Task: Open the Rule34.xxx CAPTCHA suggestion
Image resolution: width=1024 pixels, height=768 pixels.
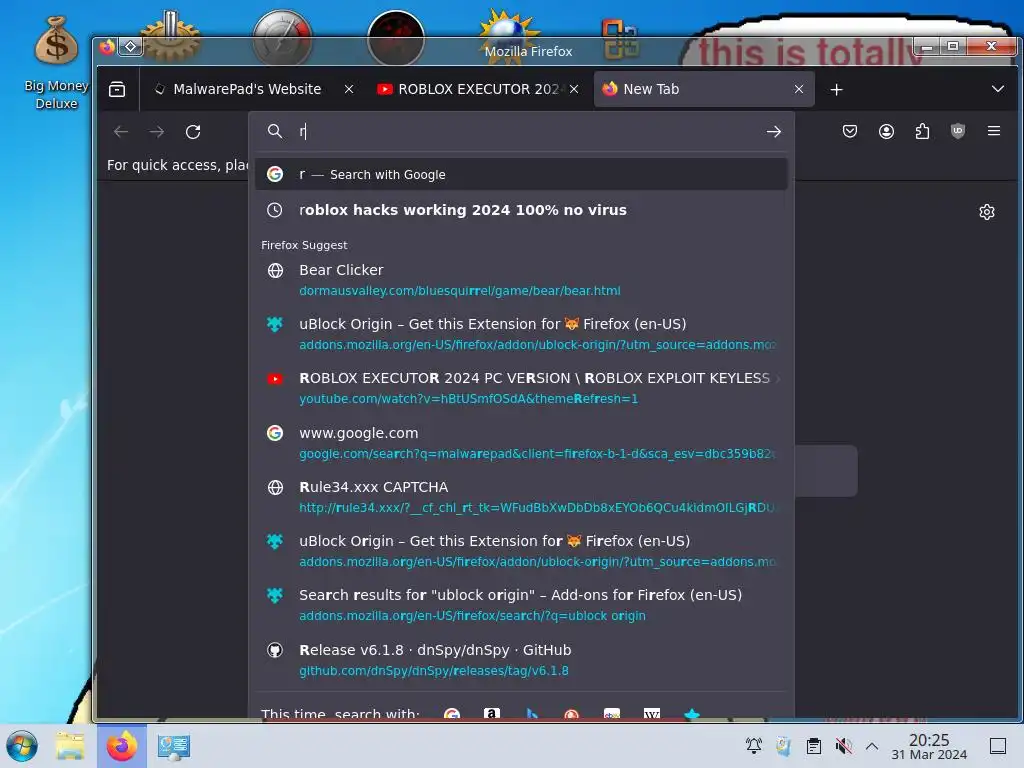Action: (x=521, y=497)
